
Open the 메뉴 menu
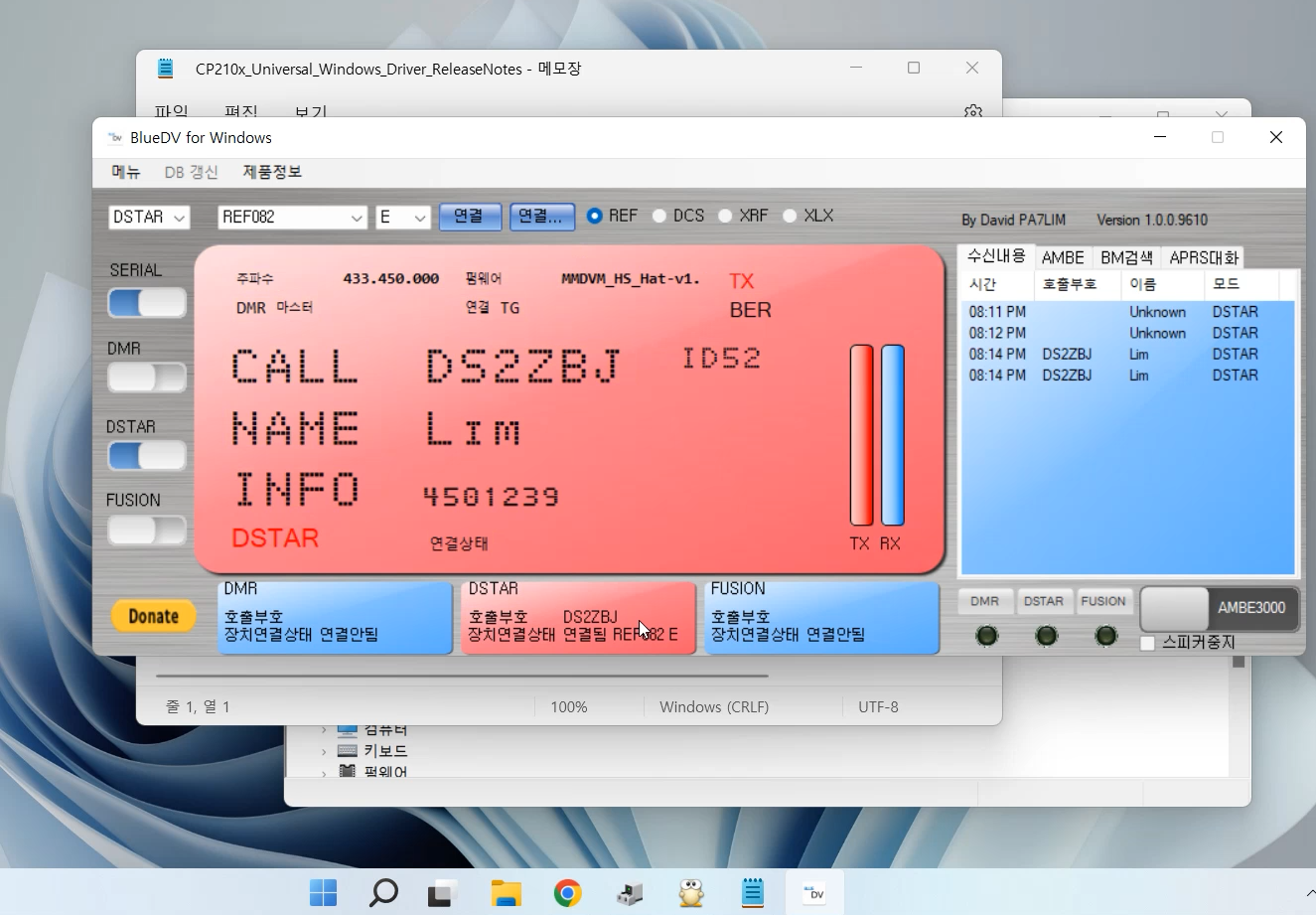click(x=126, y=172)
